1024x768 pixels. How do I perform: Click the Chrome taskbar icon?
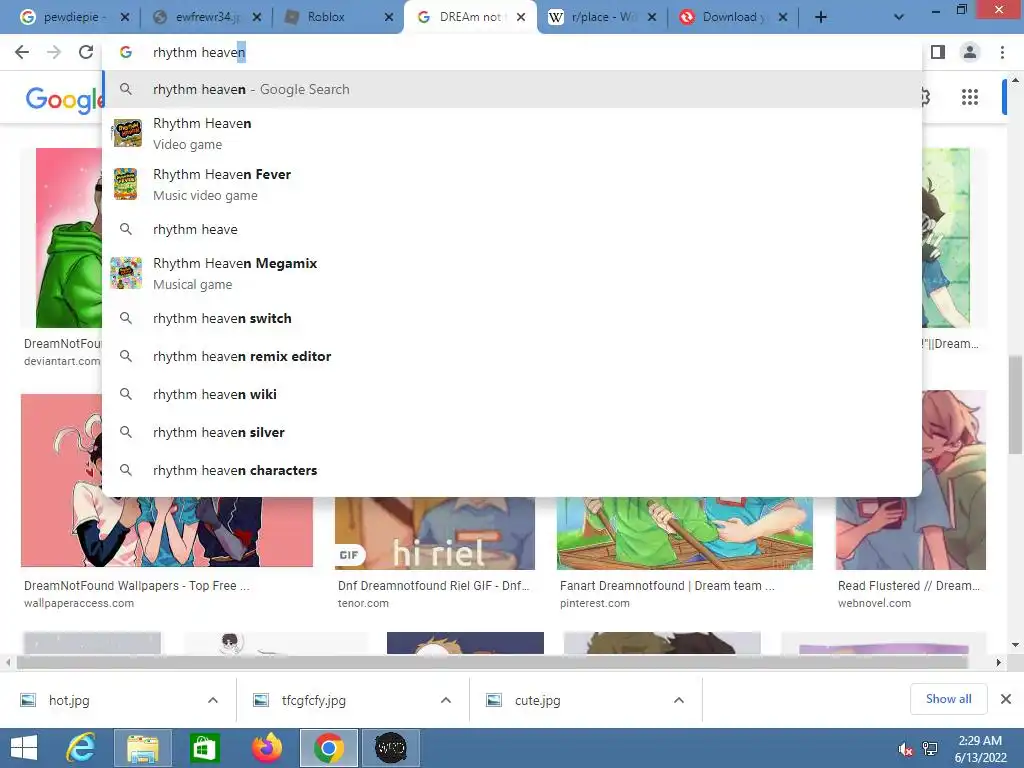click(328, 748)
